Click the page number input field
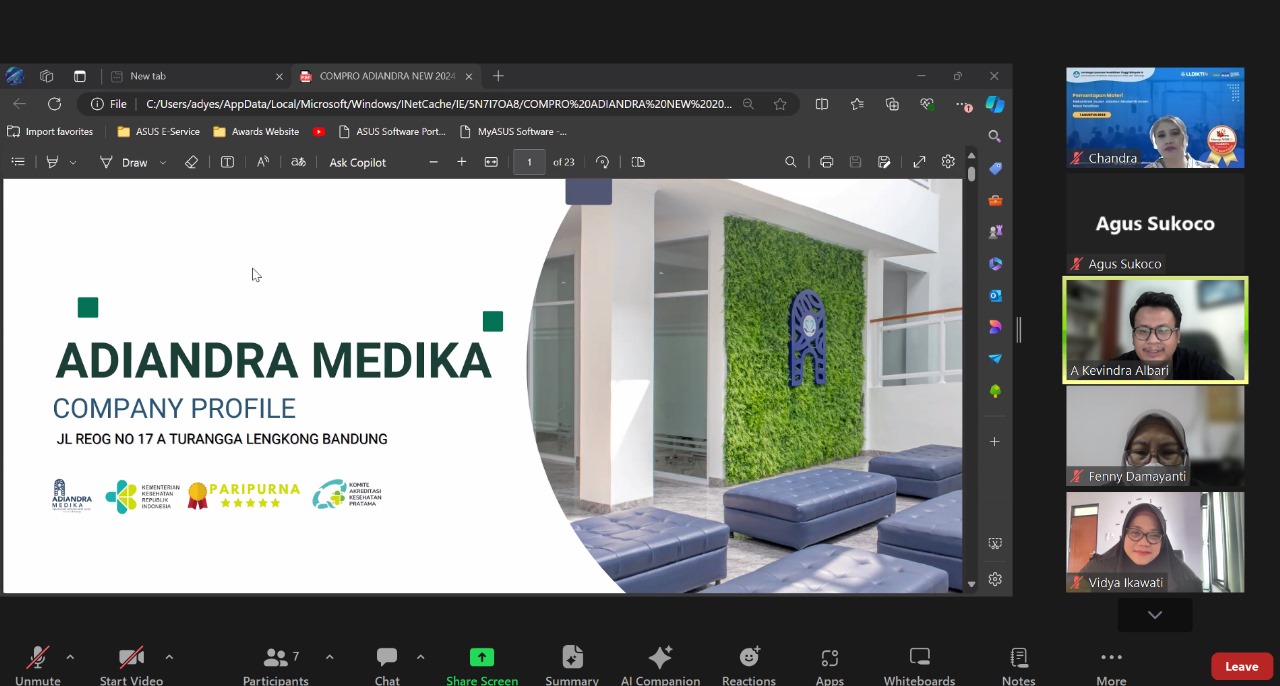This screenshot has height=686, width=1280. [529, 162]
